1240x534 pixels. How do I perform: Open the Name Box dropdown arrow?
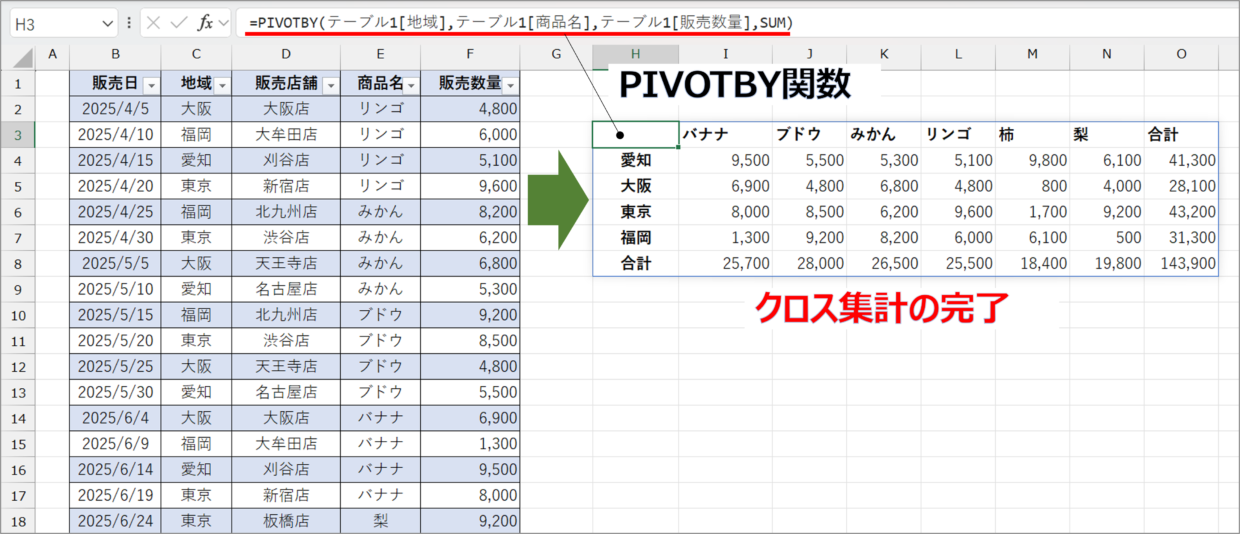[x=107, y=22]
